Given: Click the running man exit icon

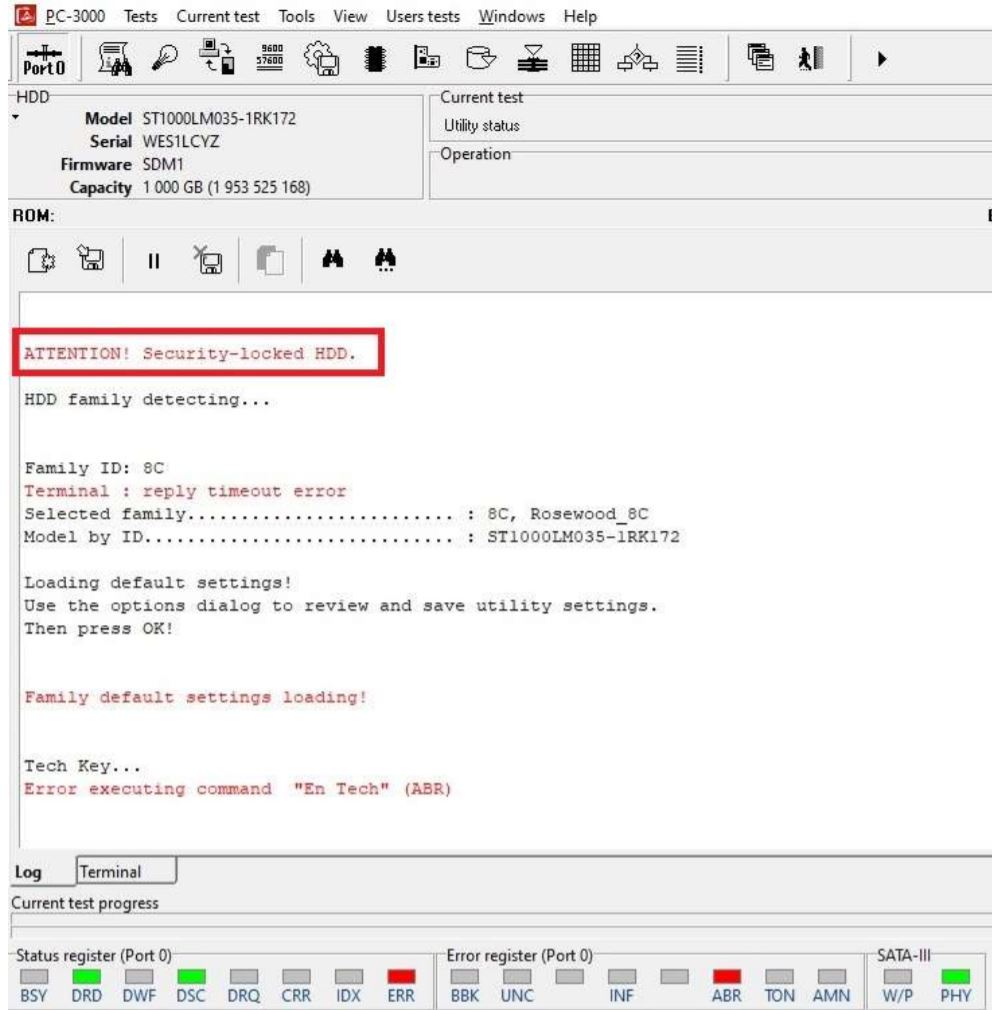Looking at the screenshot, I should pos(811,58).
